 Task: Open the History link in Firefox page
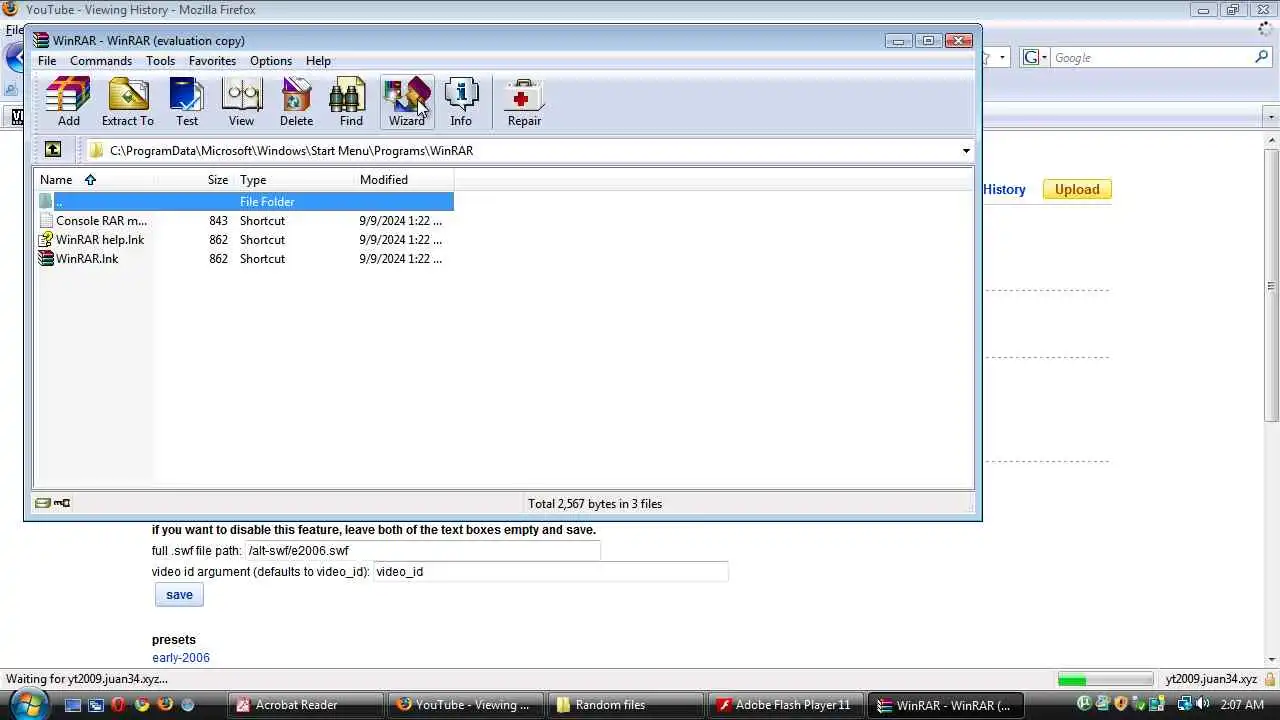(x=1004, y=189)
